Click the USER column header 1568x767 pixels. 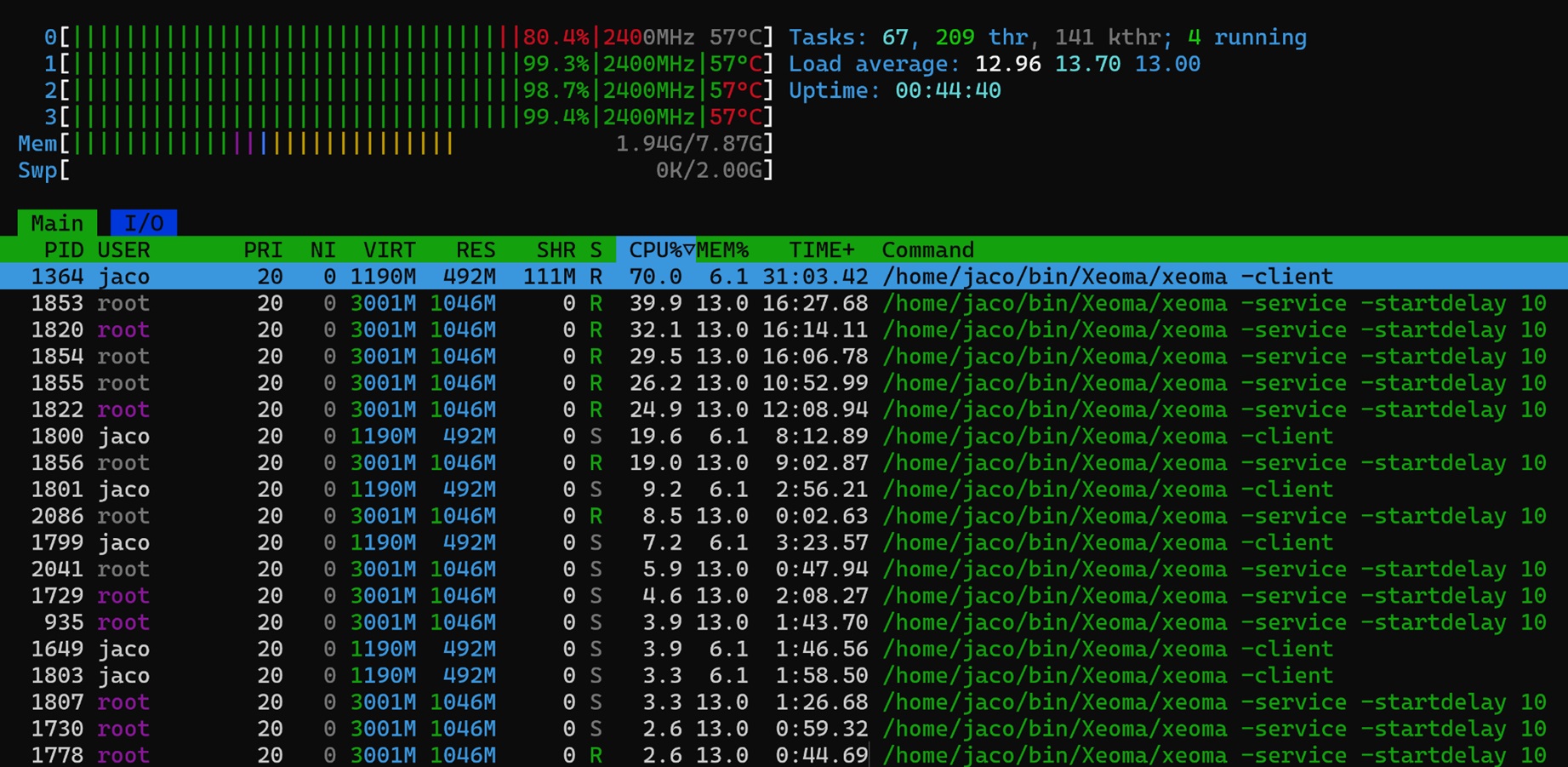pos(124,250)
